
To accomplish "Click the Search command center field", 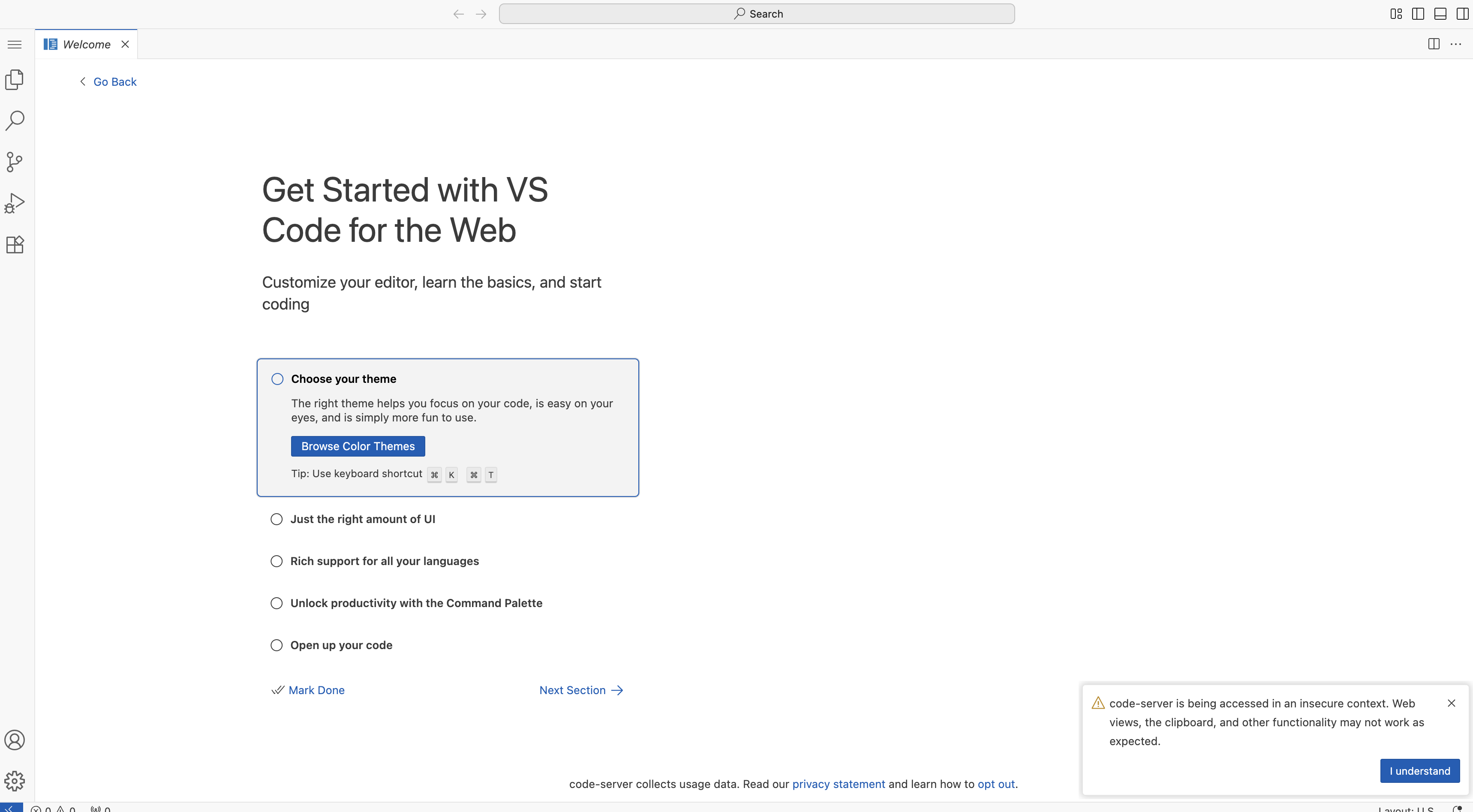I will pyautogui.click(x=757, y=14).
